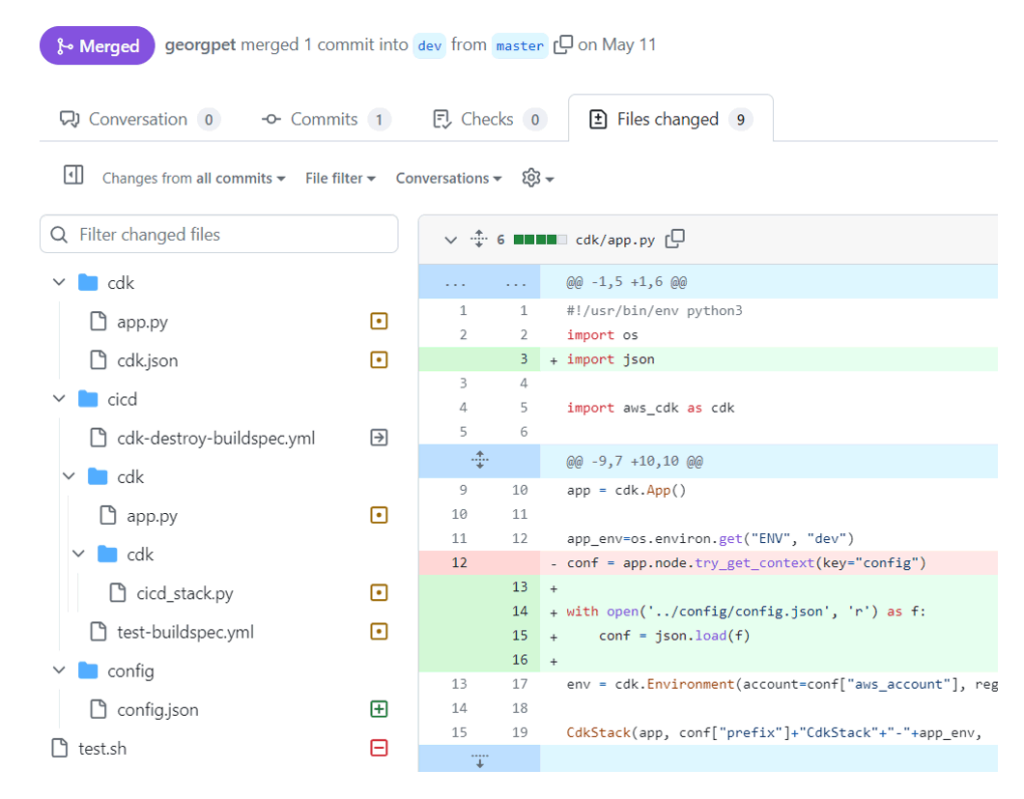Expand hidden diff context using gutter arrows
This screenshot has width=1024, height=799.
tap(480, 460)
